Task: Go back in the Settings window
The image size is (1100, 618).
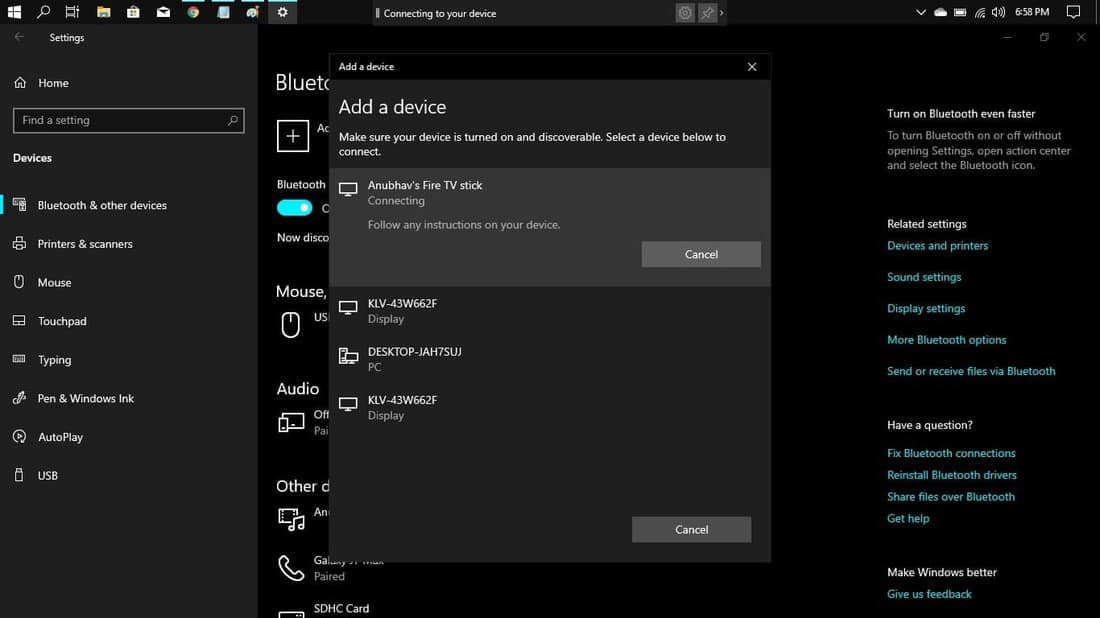Action: 19,37
